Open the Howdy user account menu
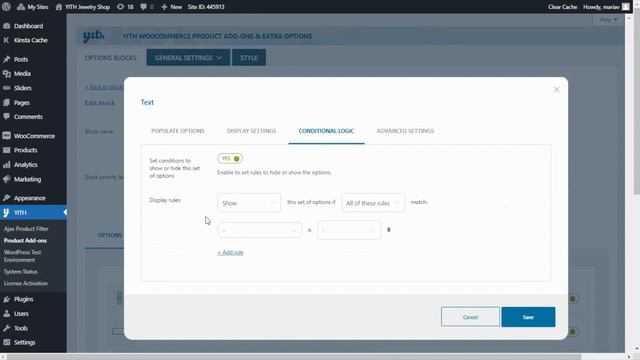 coord(606,7)
